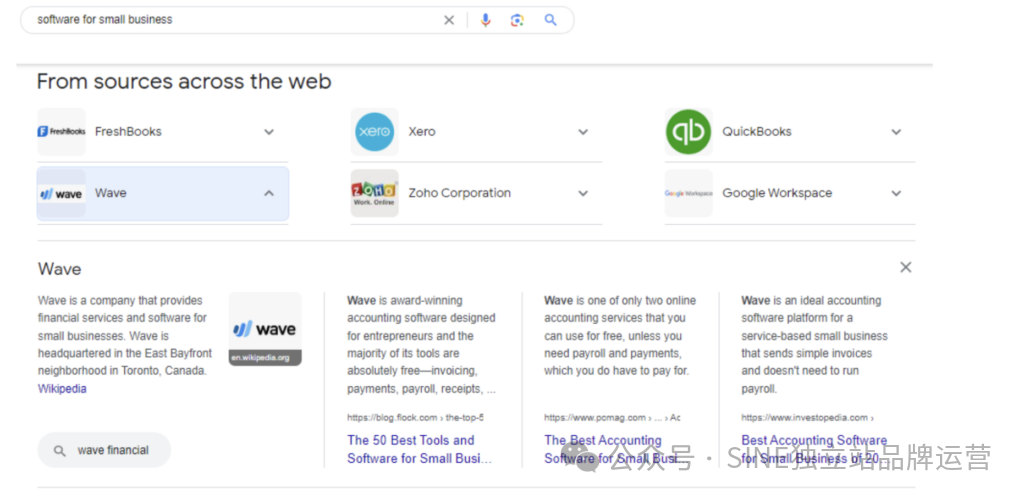This screenshot has height=499, width=1024.
Task: Click the magnifying glass search button
Action: pos(550,20)
